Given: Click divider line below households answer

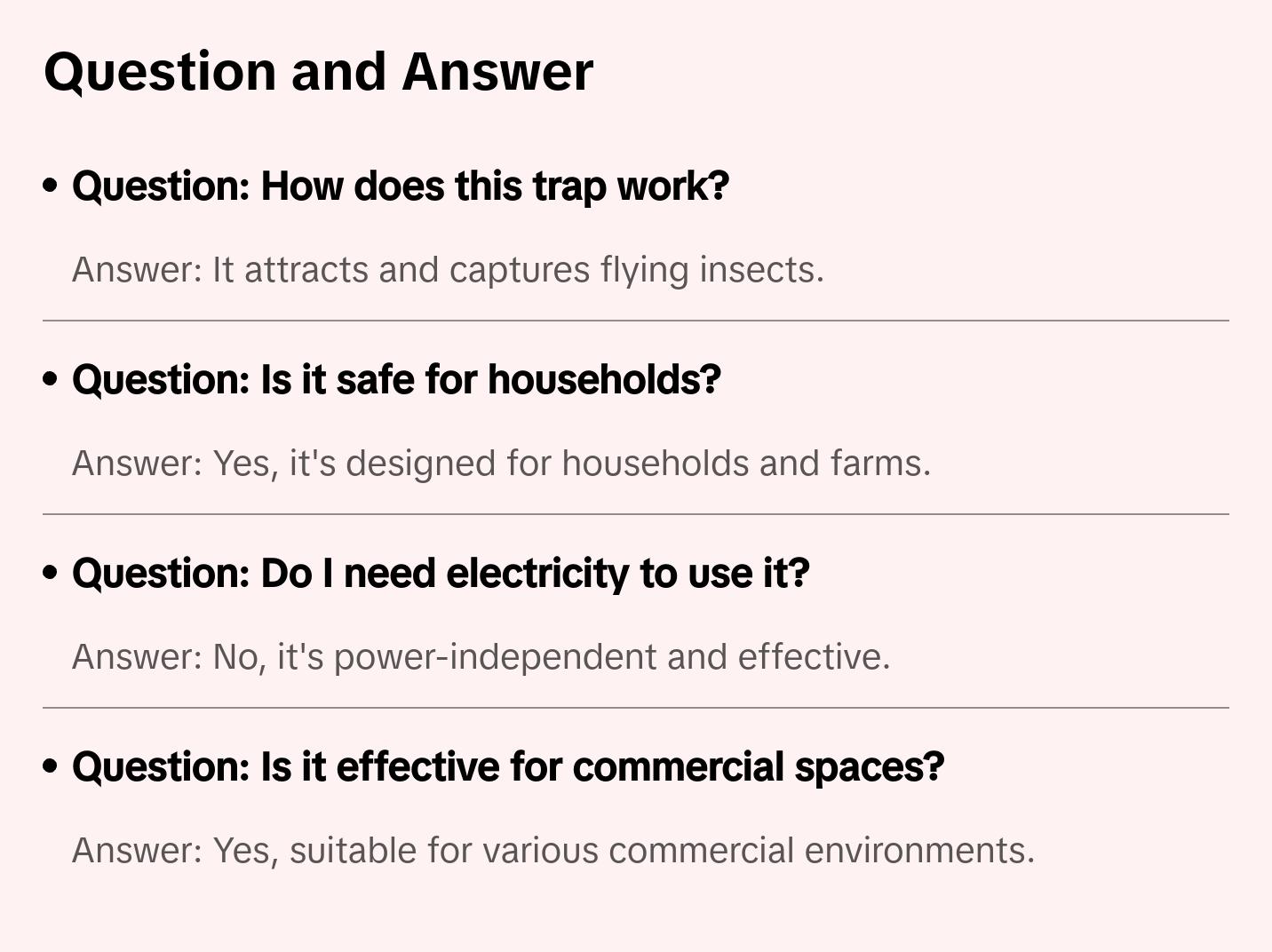Looking at the screenshot, I should [x=636, y=514].
